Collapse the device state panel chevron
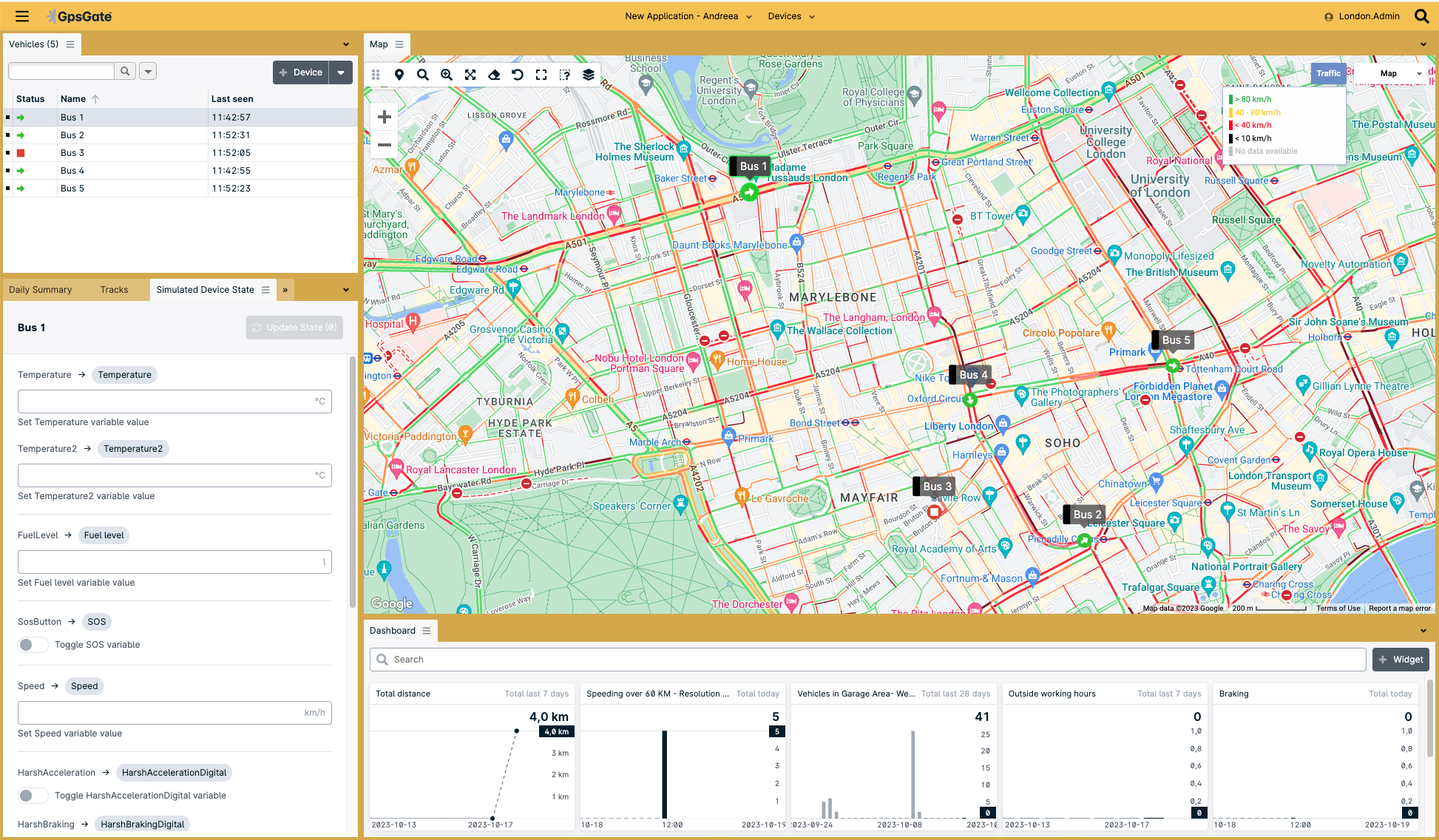Screen dimensions: 1439x840 tap(346, 290)
